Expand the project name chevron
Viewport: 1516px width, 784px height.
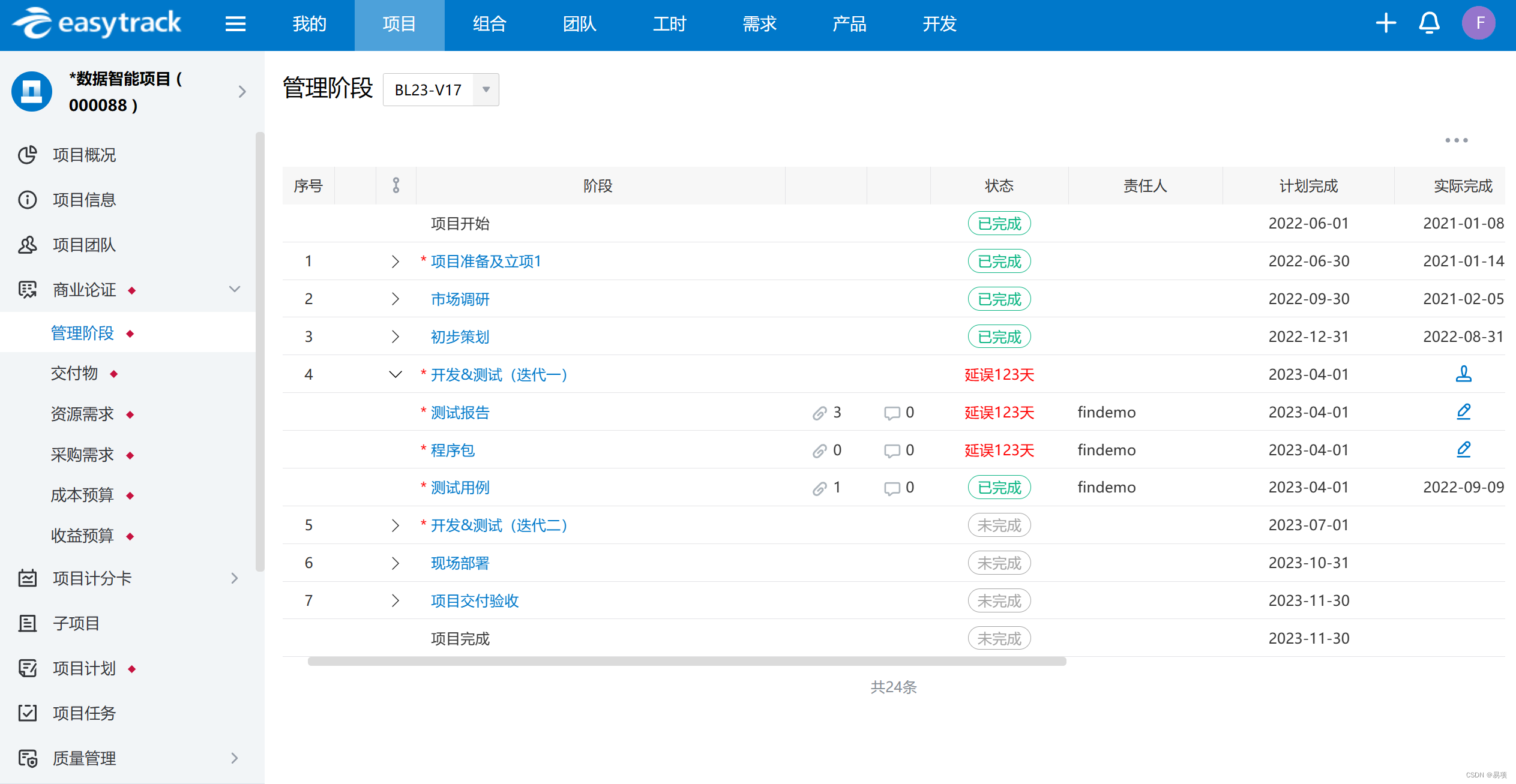click(242, 91)
